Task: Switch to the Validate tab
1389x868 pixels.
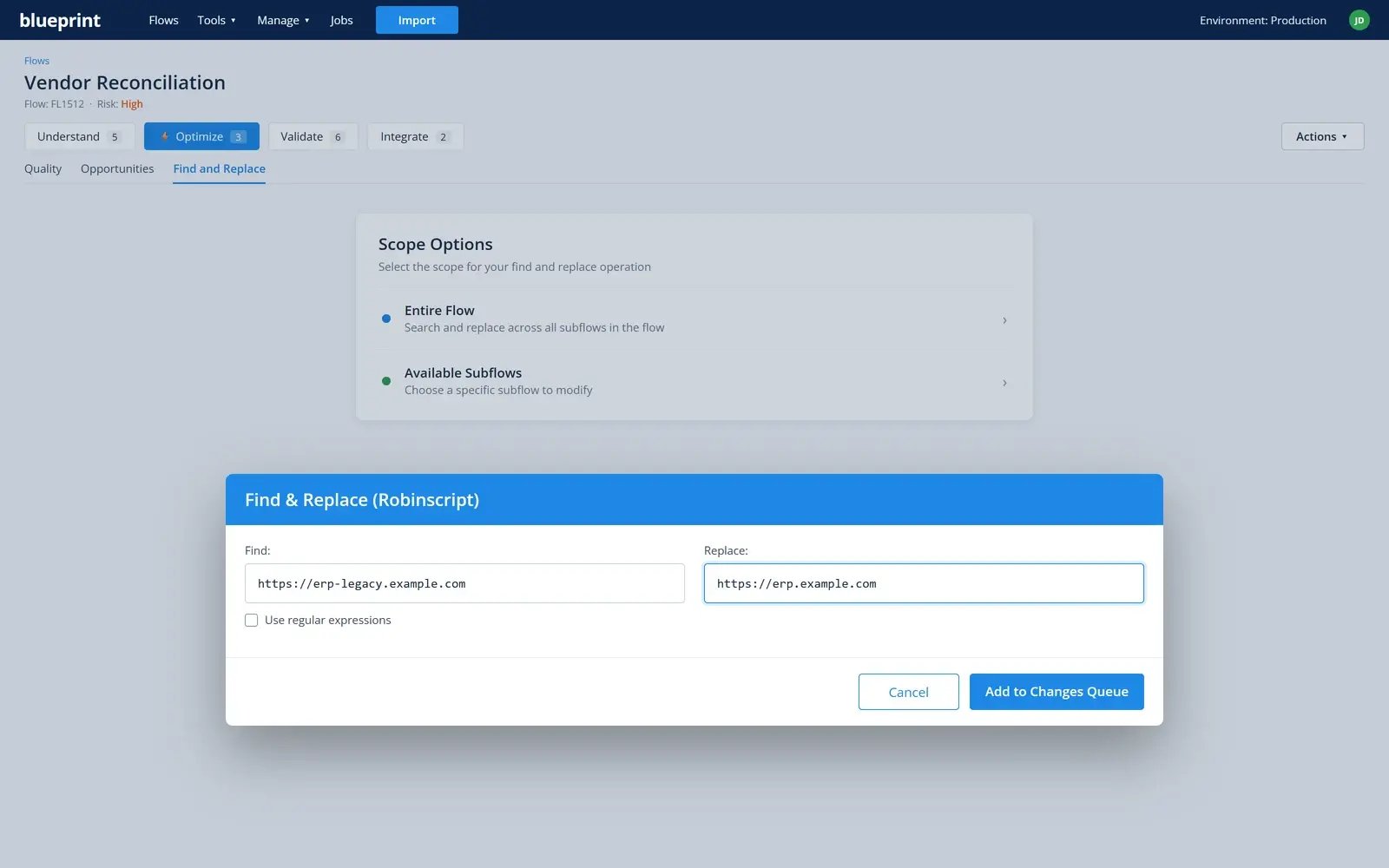Action: [313, 136]
